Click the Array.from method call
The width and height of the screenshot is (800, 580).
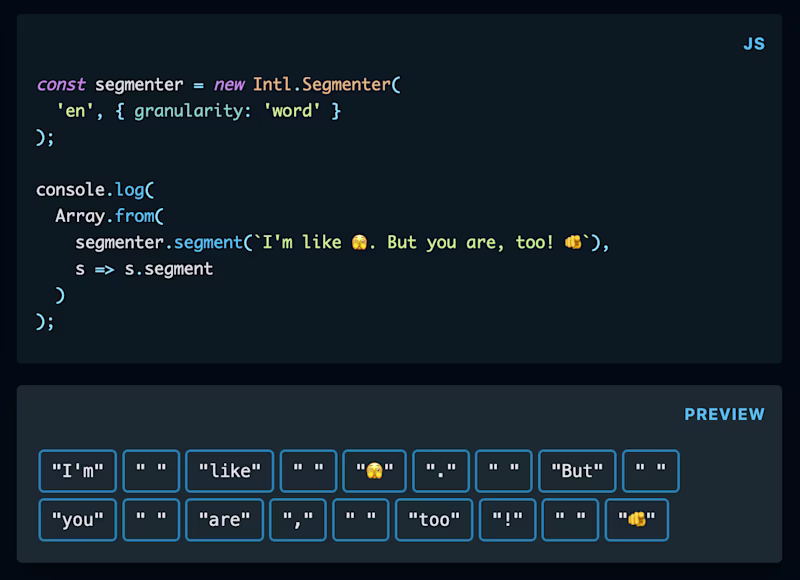[105, 215]
